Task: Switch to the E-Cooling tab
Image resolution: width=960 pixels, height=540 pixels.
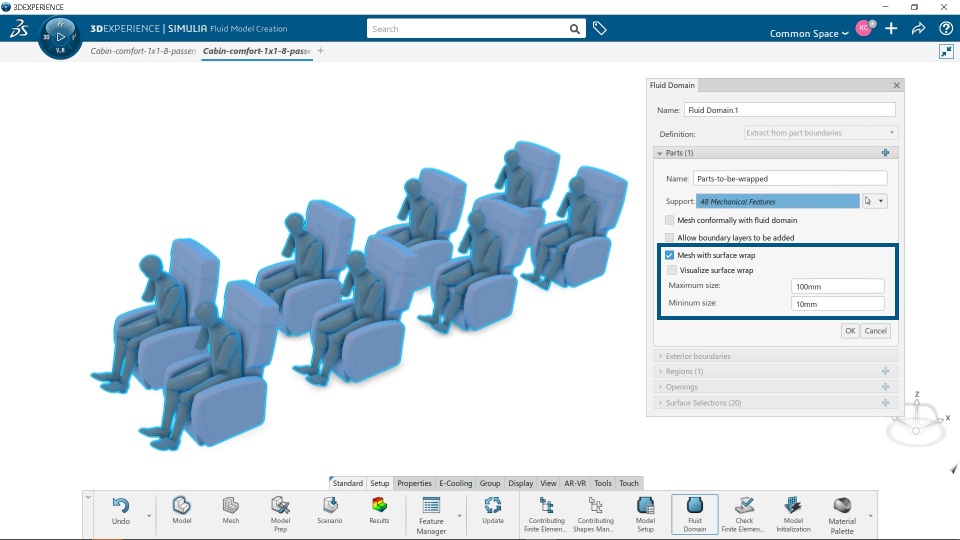Action: [x=456, y=483]
